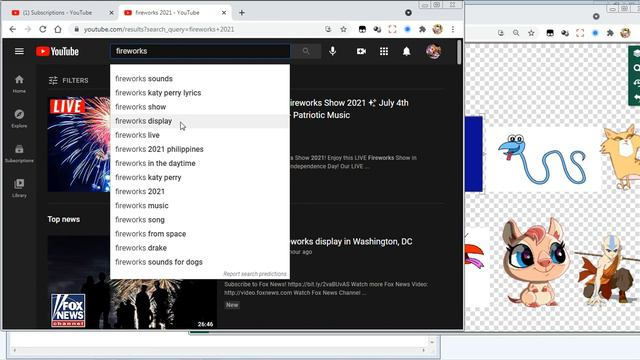
Task: Open the YouTube hamburger guide menu
Action: (19, 51)
